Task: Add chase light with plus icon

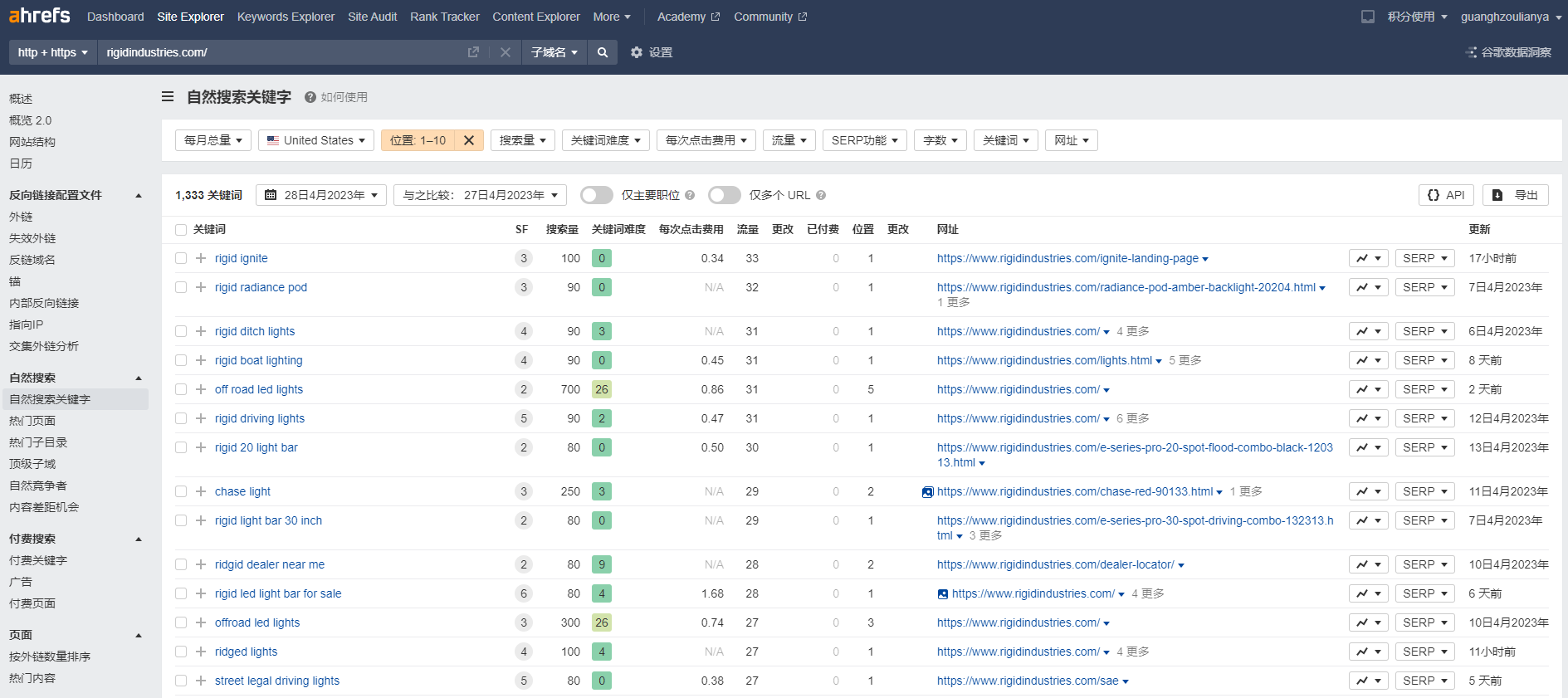Action: [201, 491]
